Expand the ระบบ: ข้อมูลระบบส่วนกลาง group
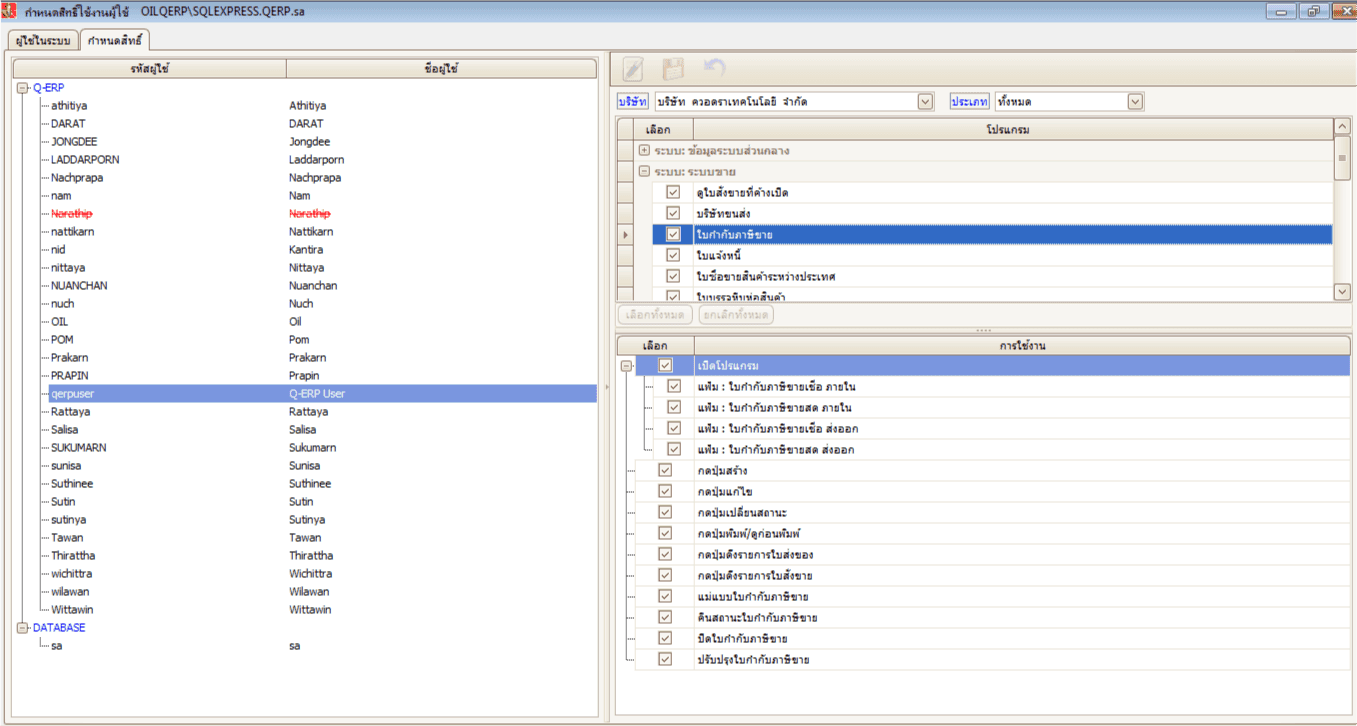The width and height of the screenshot is (1357, 726). click(645, 151)
